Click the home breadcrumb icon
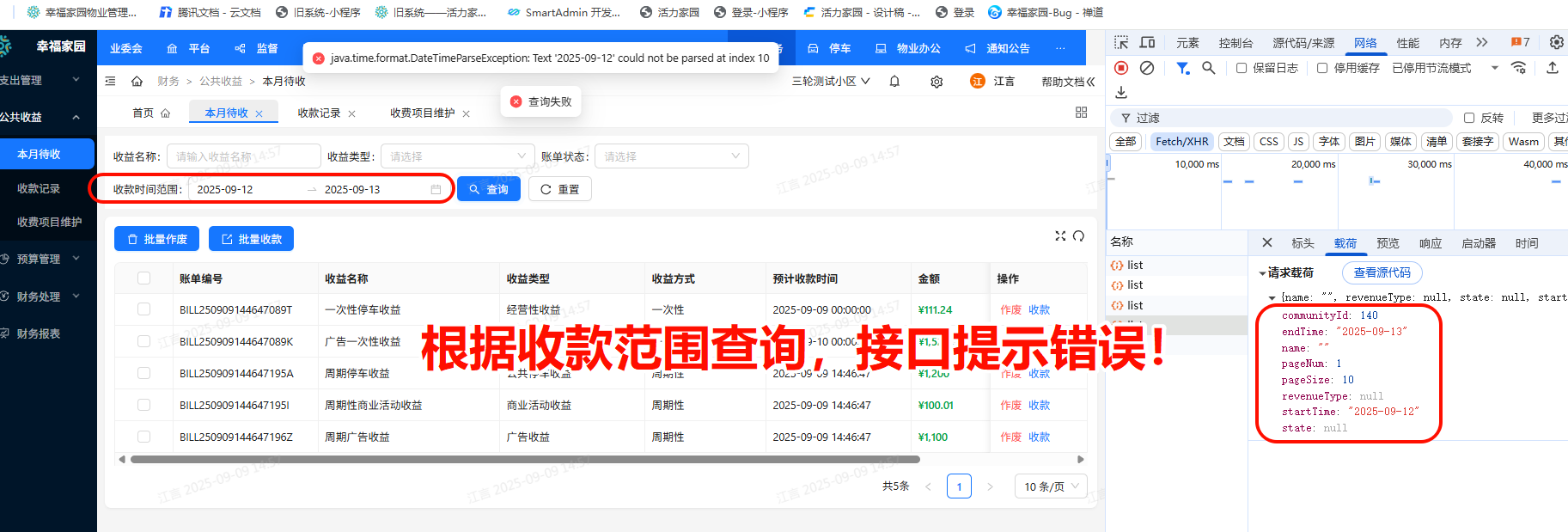The width and height of the screenshot is (1568, 532). pyautogui.click(x=137, y=82)
